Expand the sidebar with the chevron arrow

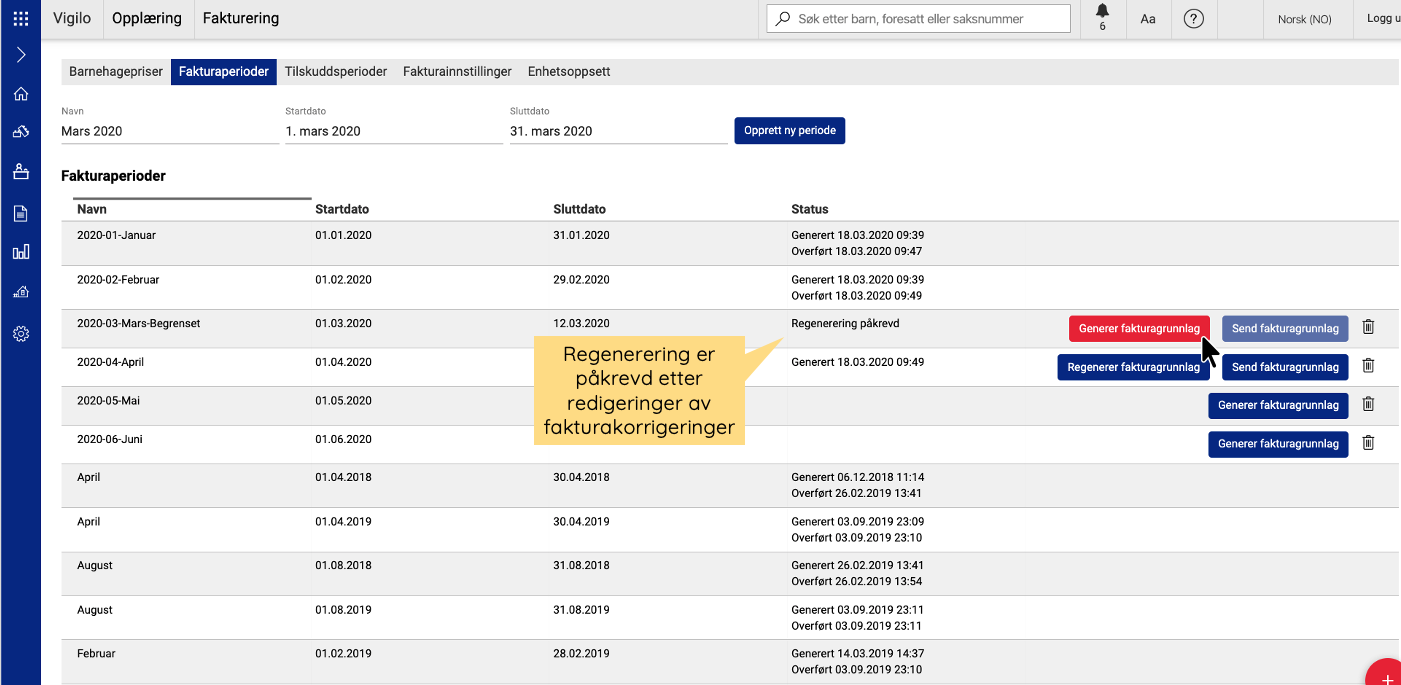20,55
